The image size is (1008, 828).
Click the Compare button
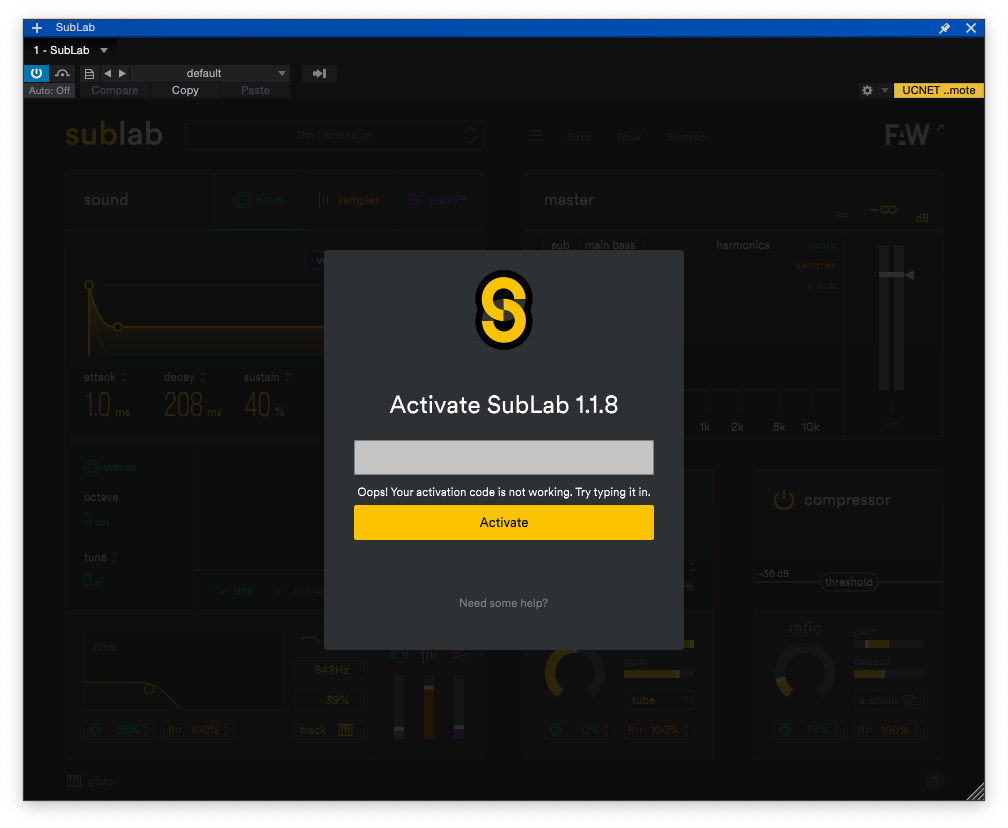tap(114, 91)
